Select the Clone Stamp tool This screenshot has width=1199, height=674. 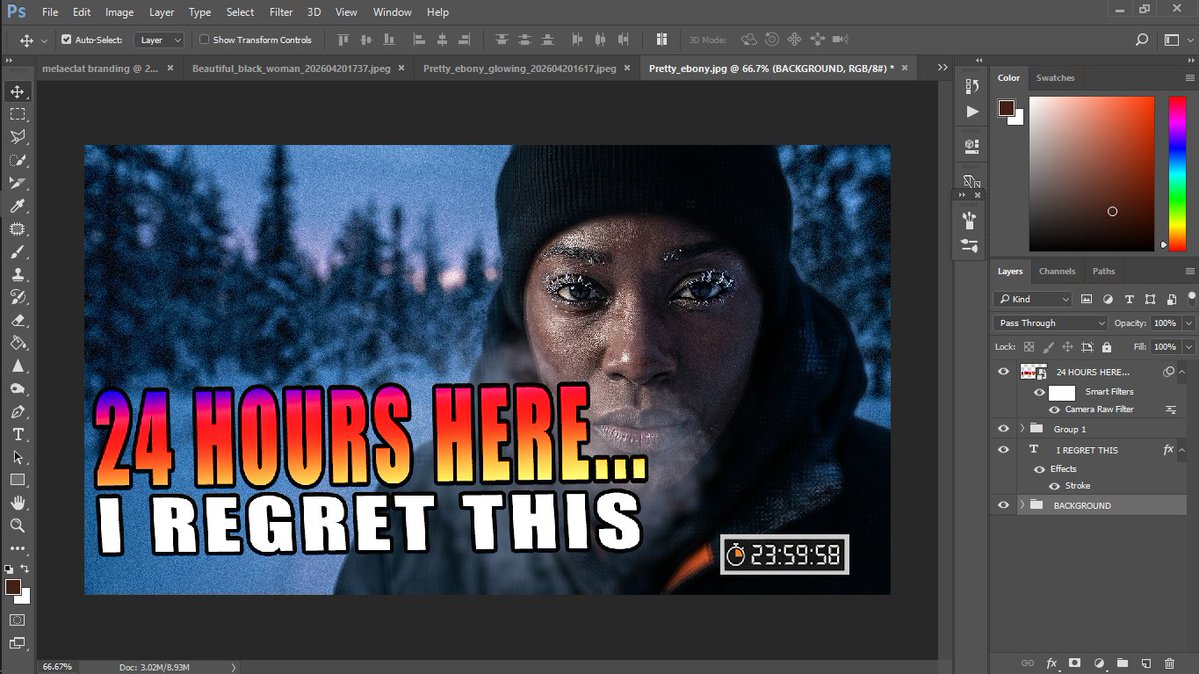(x=18, y=275)
